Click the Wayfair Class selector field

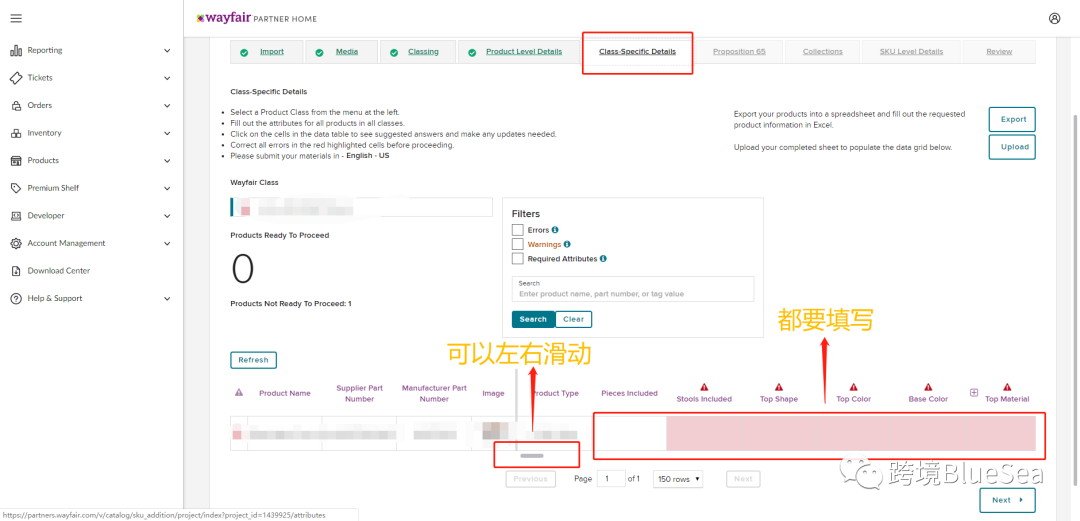(x=362, y=207)
